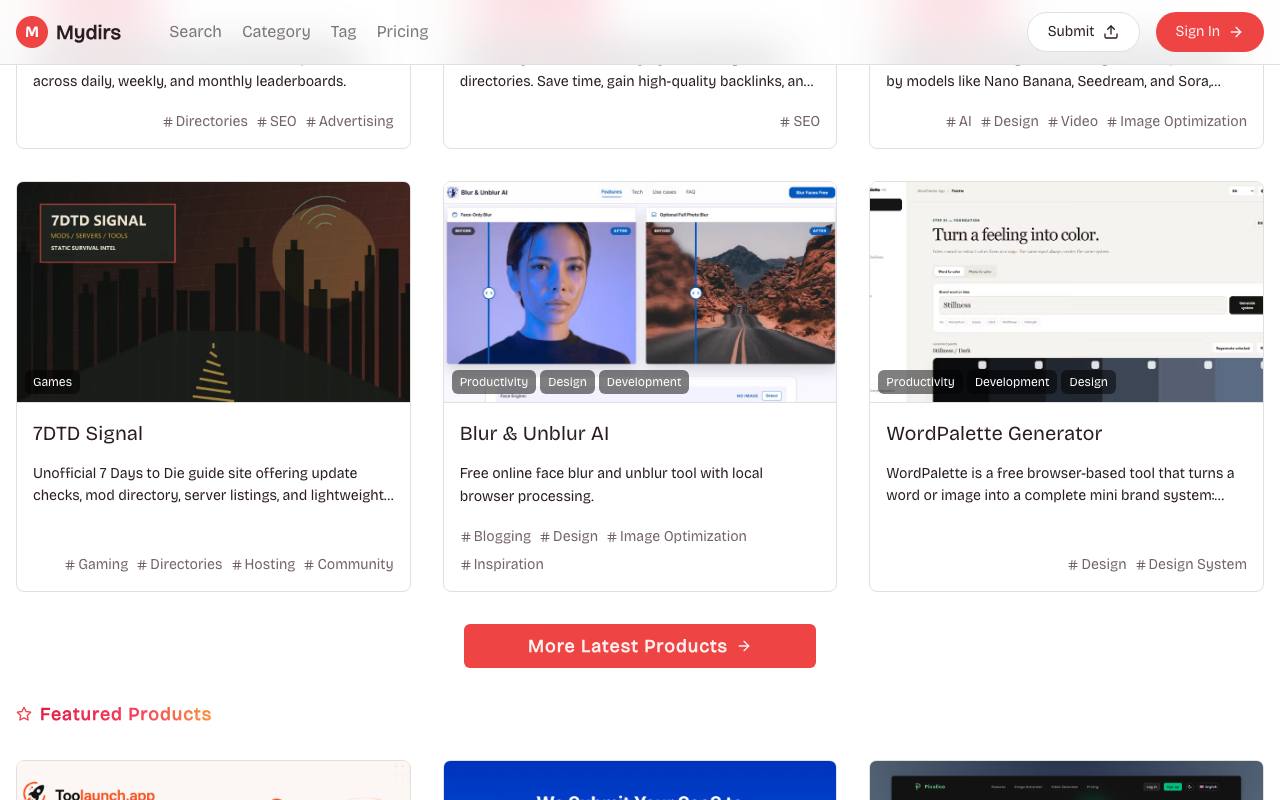Image resolution: width=1280 pixels, height=800 pixels.
Task: Click 'WordPalette is a free browser-based tool' description
Action: pyautogui.click(x=1060, y=484)
